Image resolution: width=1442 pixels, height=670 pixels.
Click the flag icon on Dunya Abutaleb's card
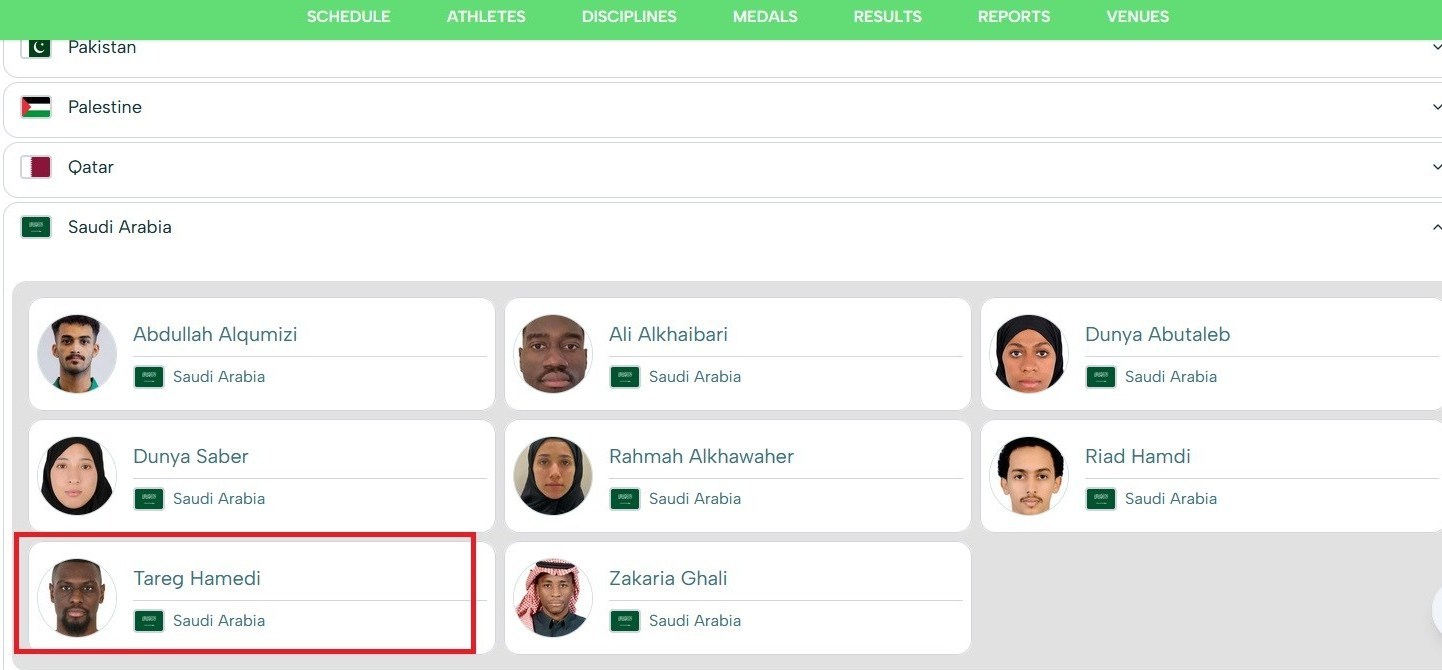[x=1100, y=377]
